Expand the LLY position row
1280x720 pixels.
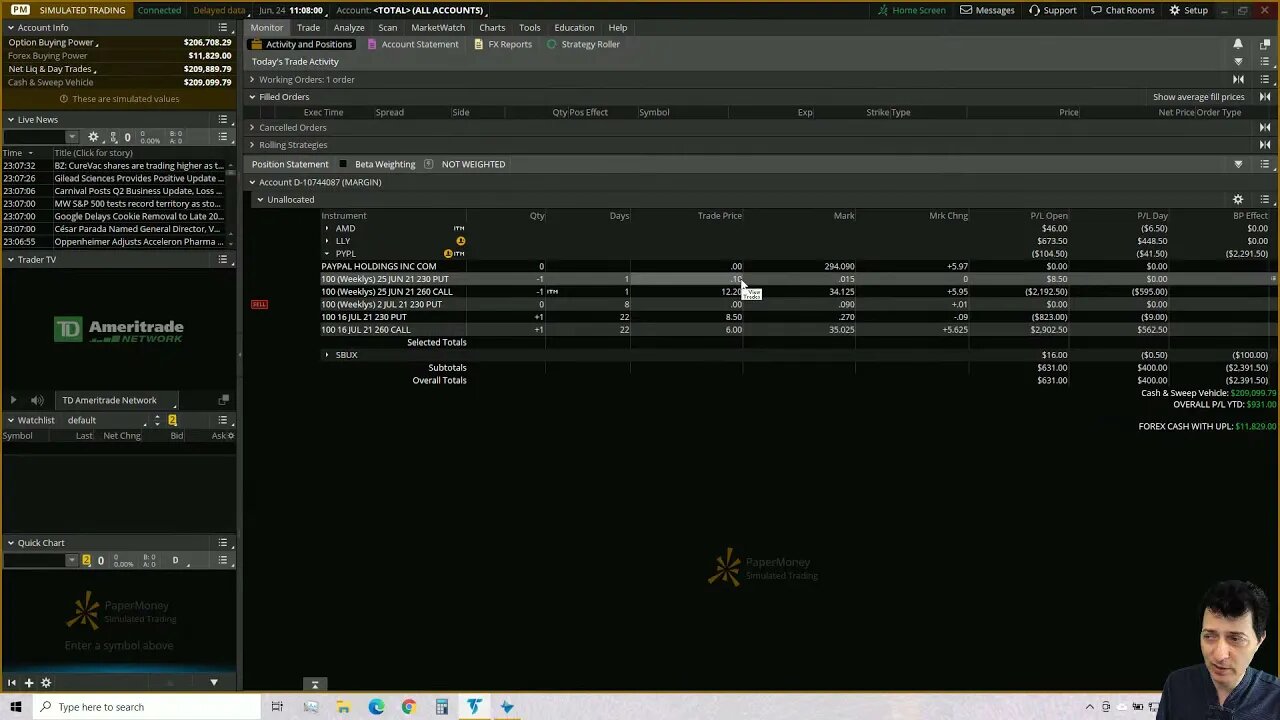tap(326, 241)
